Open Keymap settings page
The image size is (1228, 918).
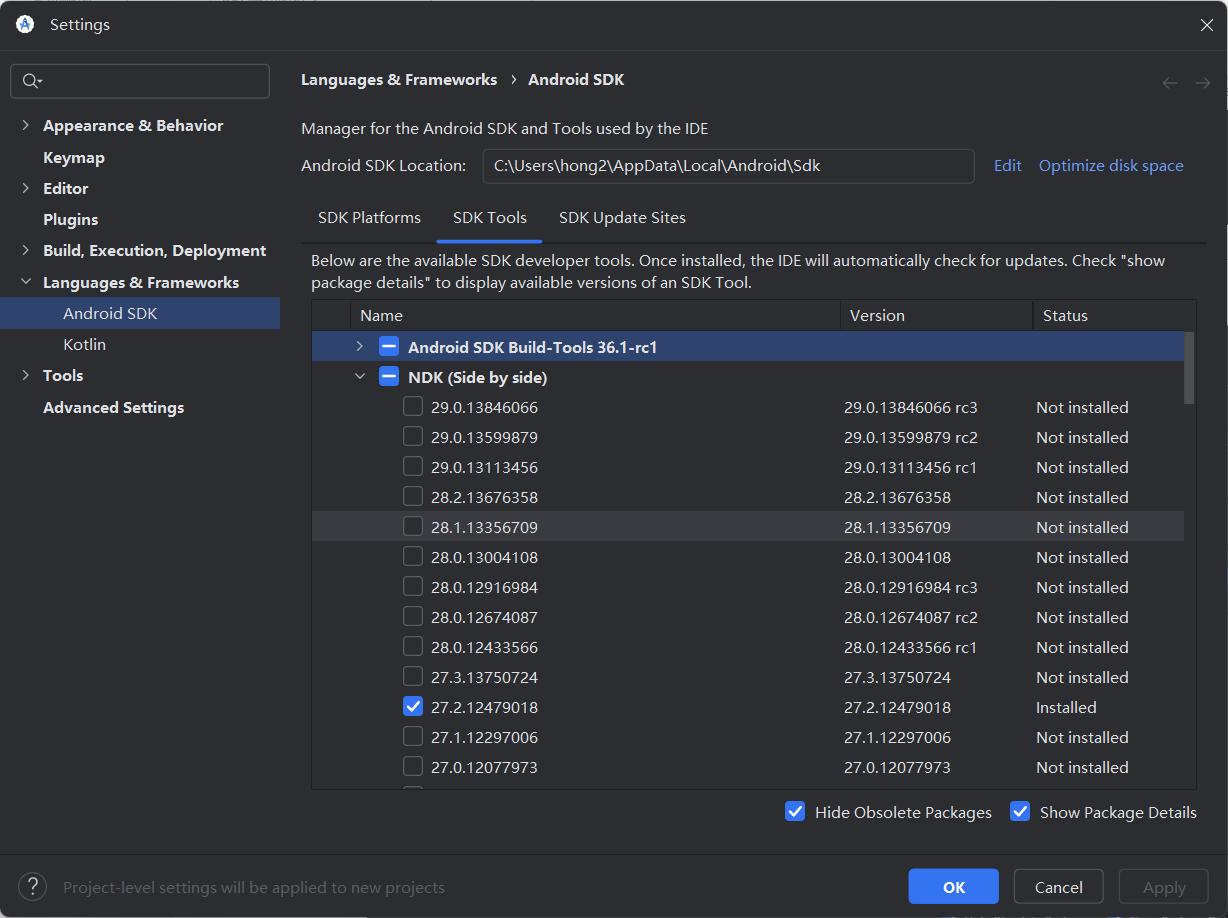click(x=74, y=157)
